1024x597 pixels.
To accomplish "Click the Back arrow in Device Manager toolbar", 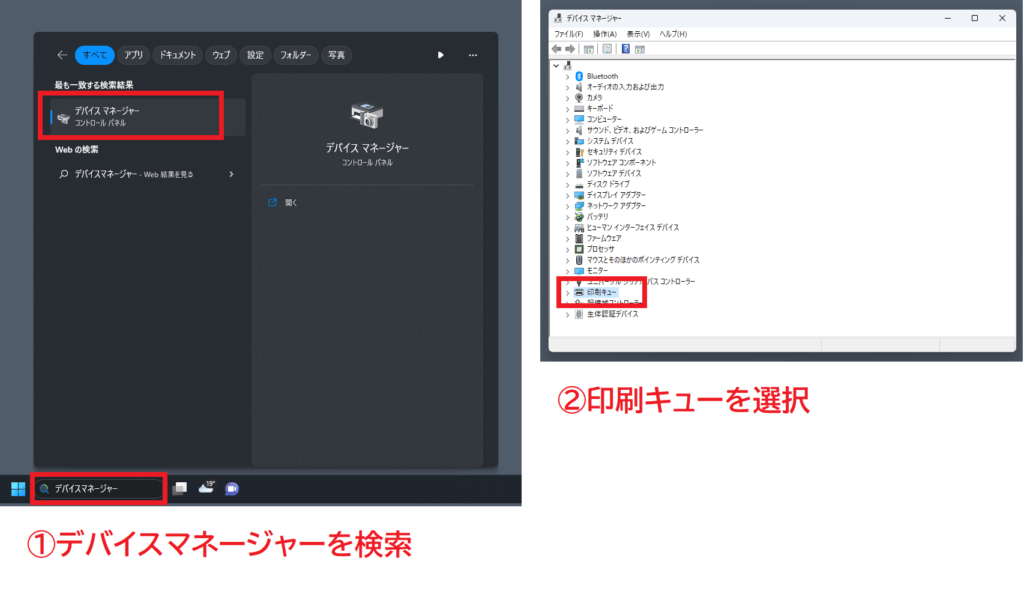I will (556, 49).
